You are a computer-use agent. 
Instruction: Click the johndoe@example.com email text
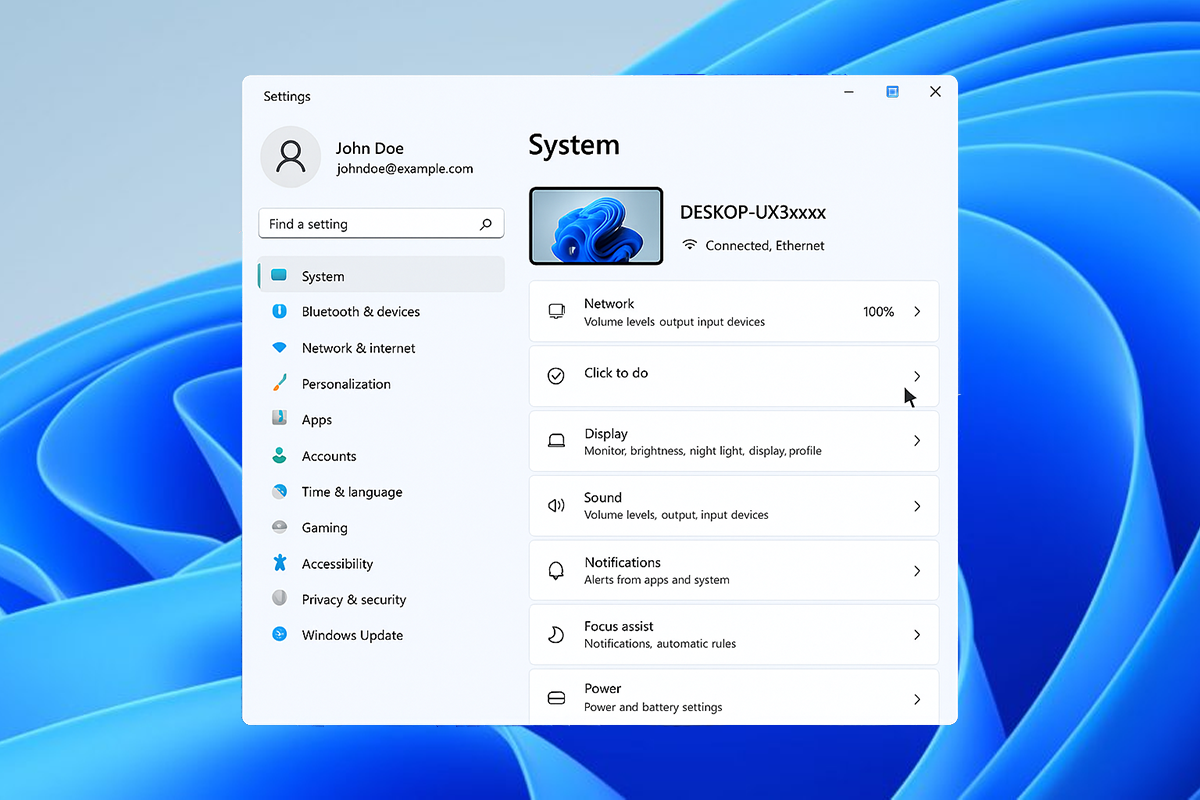405,169
